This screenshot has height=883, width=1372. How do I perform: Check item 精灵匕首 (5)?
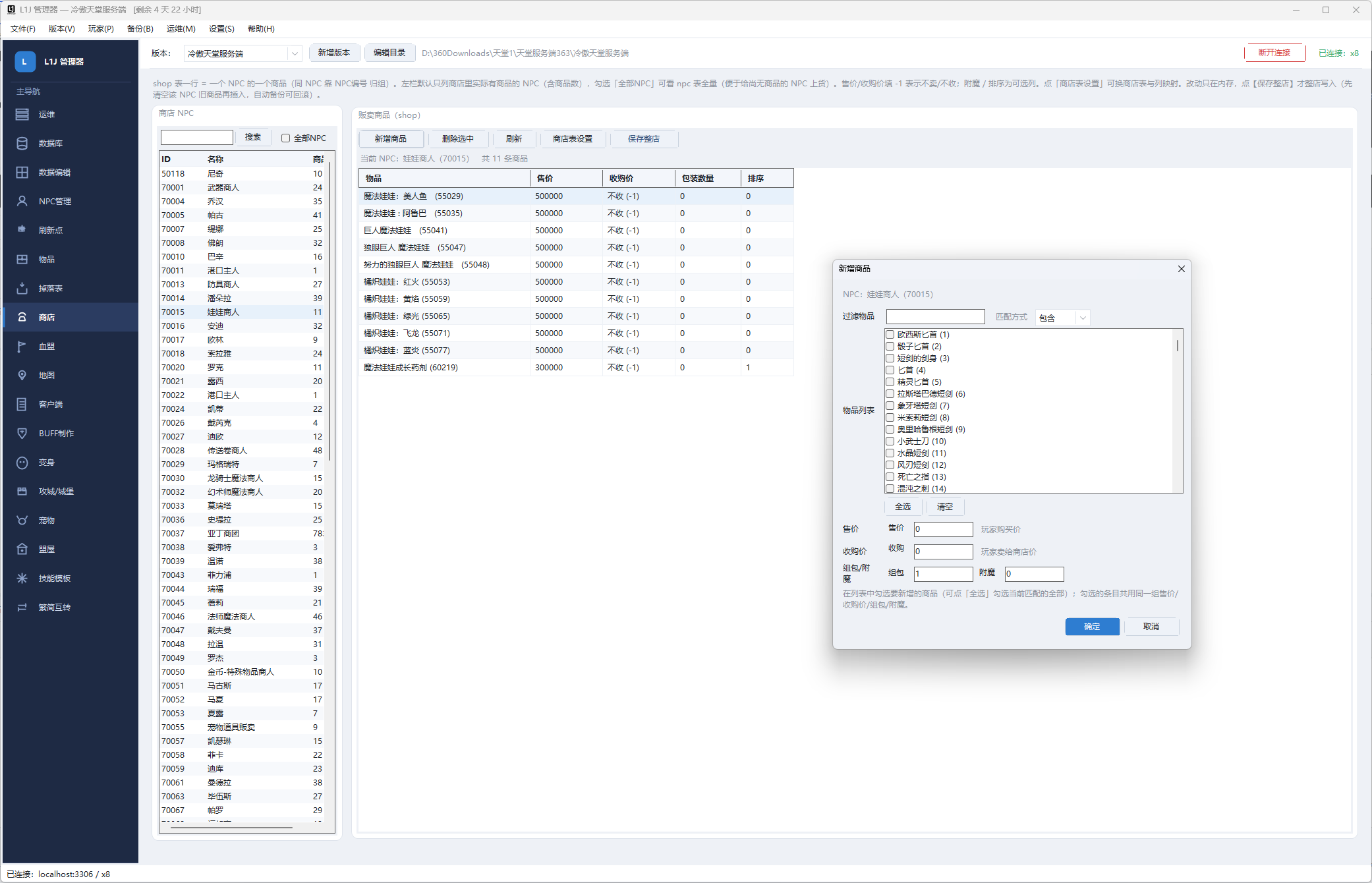(x=890, y=382)
